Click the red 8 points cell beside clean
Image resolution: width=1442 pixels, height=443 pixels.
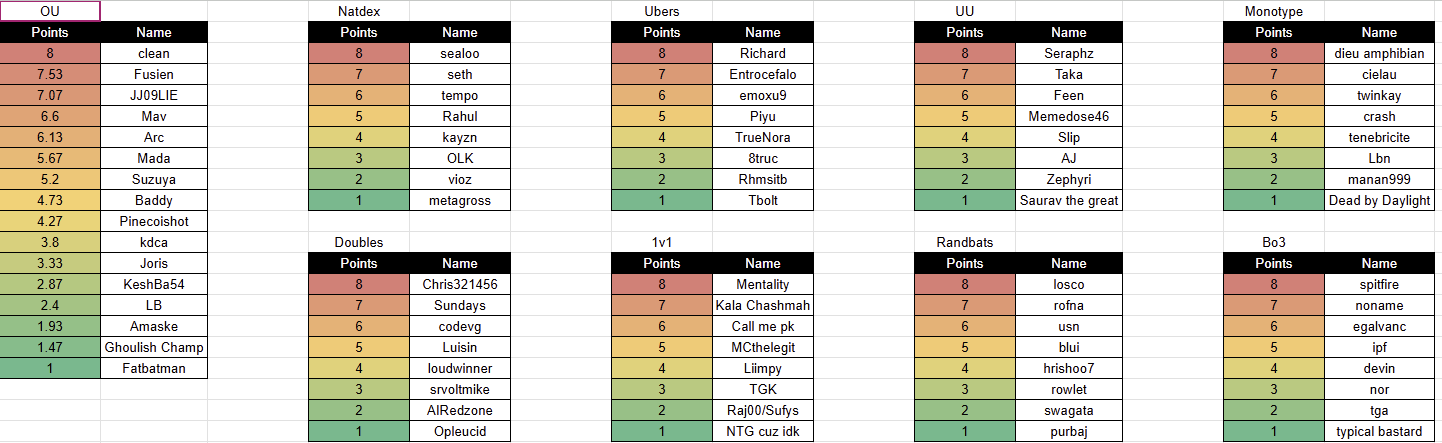click(x=50, y=53)
